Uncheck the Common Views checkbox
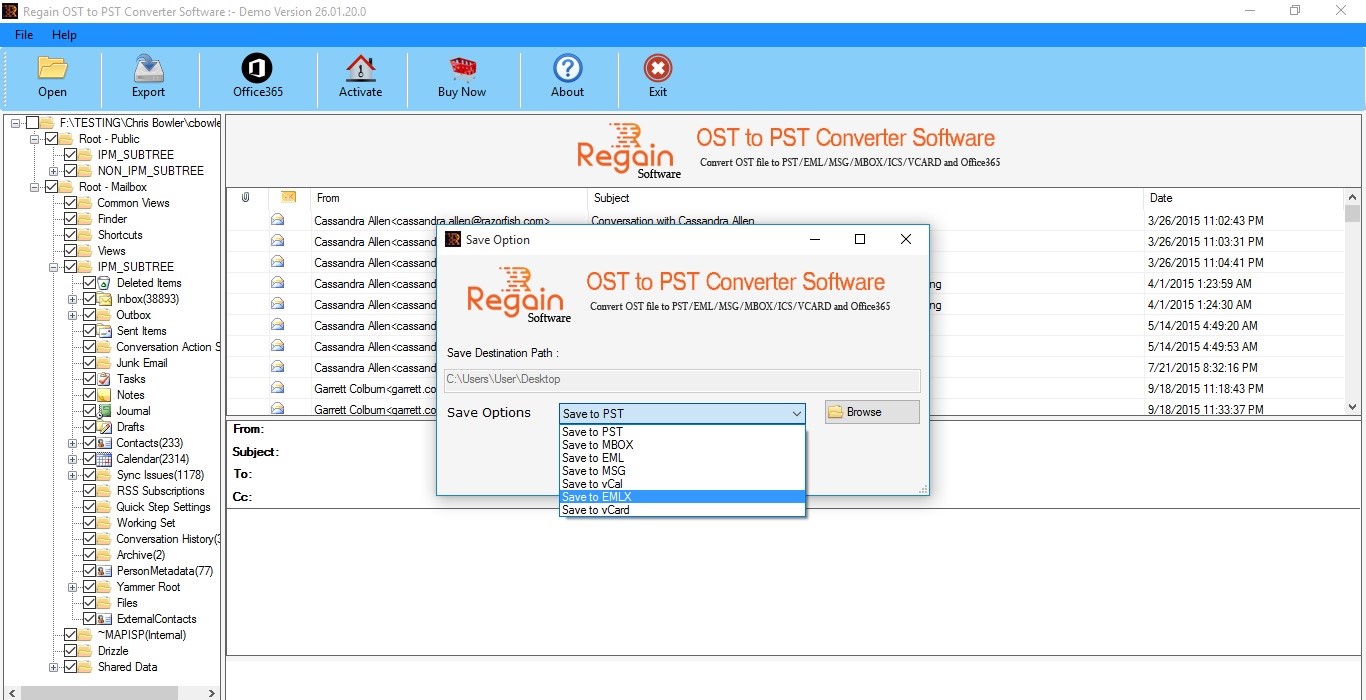1366x700 pixels. tap(70, 203)
